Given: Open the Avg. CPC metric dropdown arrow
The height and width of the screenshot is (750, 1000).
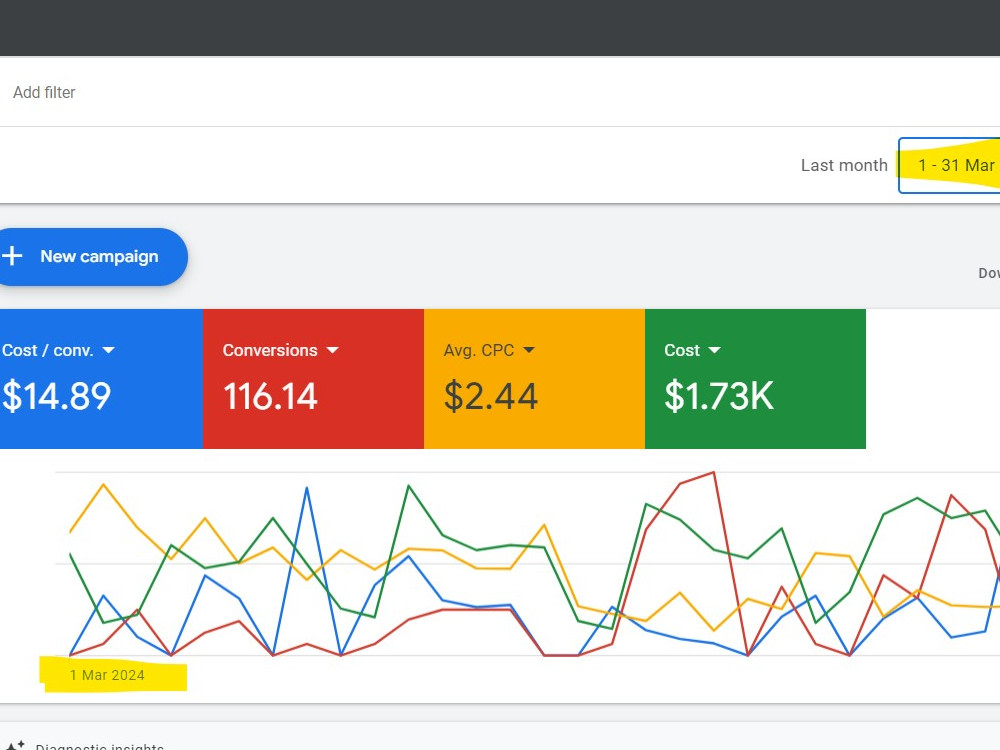Looking at the screenshot, I should tap(529, 350).
